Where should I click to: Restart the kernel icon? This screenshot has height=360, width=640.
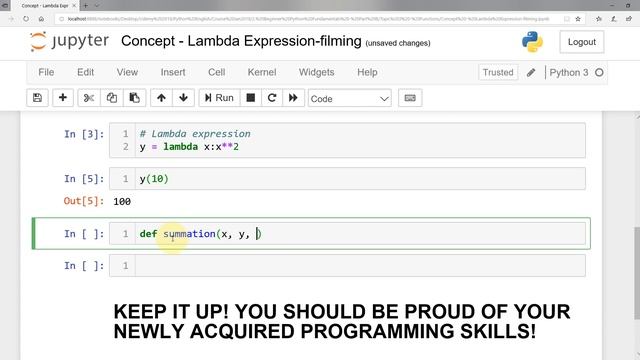click(x=272, y=98)
